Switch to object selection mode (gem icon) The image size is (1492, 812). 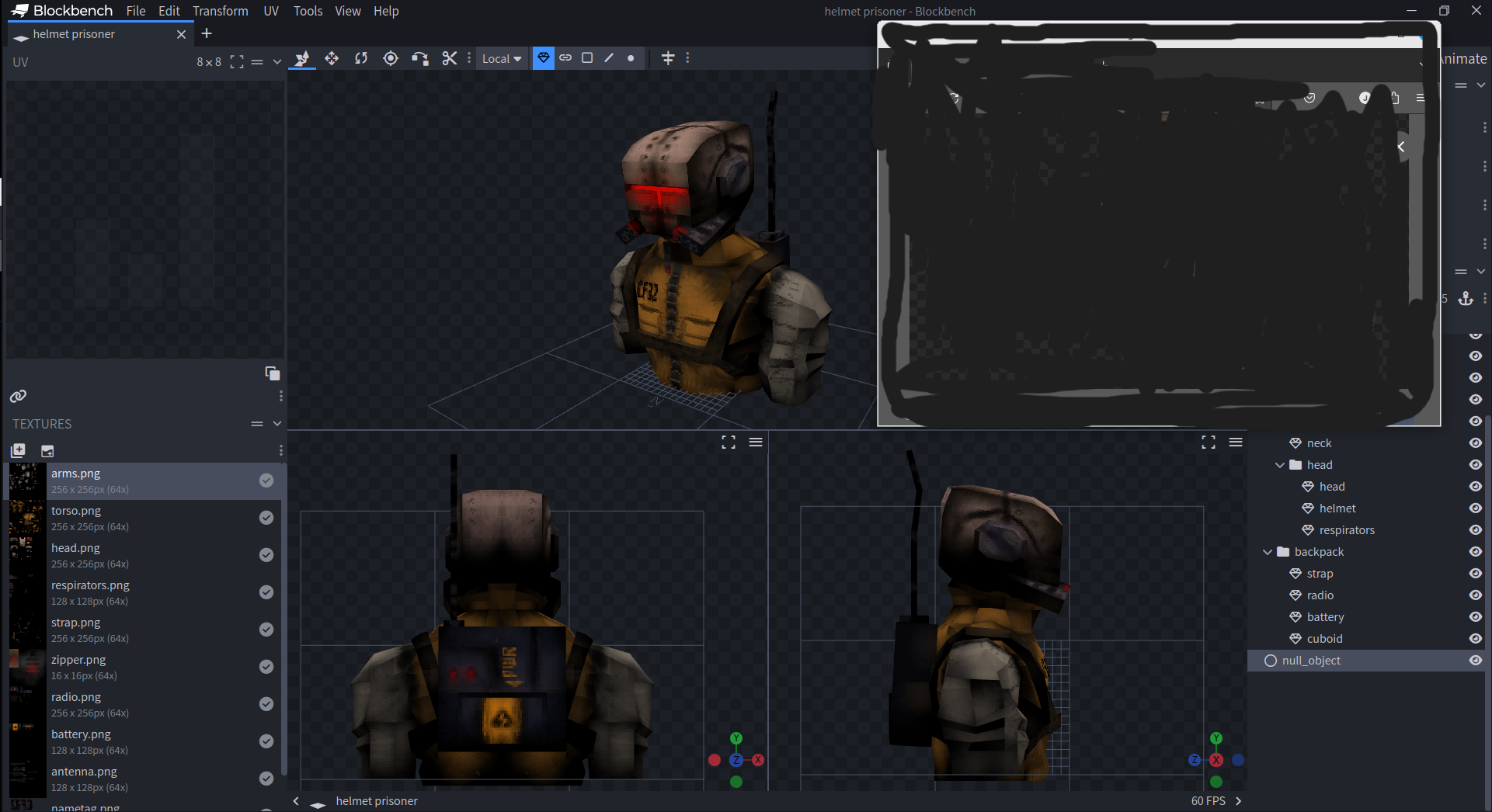544,57
